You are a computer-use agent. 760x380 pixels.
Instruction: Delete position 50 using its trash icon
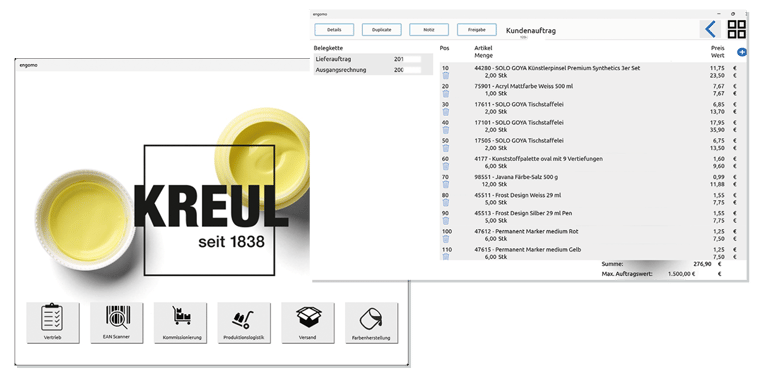coord(446,148)
